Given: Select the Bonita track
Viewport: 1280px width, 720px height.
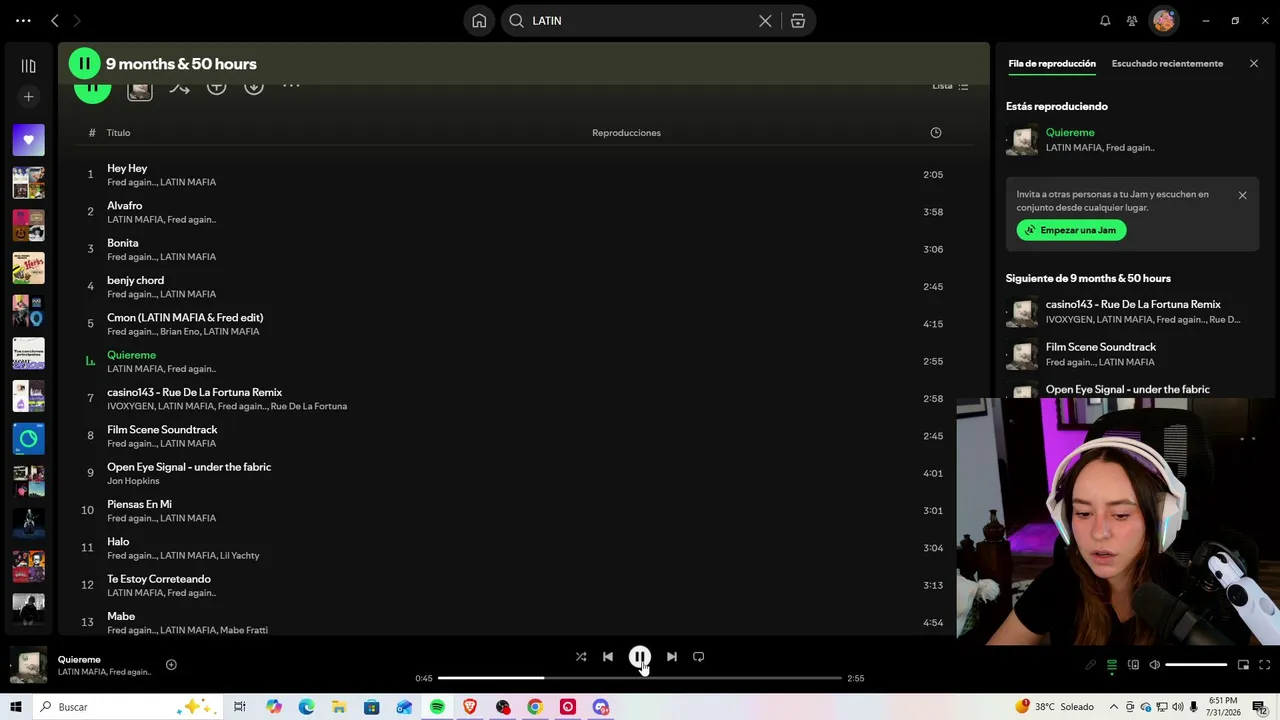Looking at the screenshot, I should tap(524, 249).
